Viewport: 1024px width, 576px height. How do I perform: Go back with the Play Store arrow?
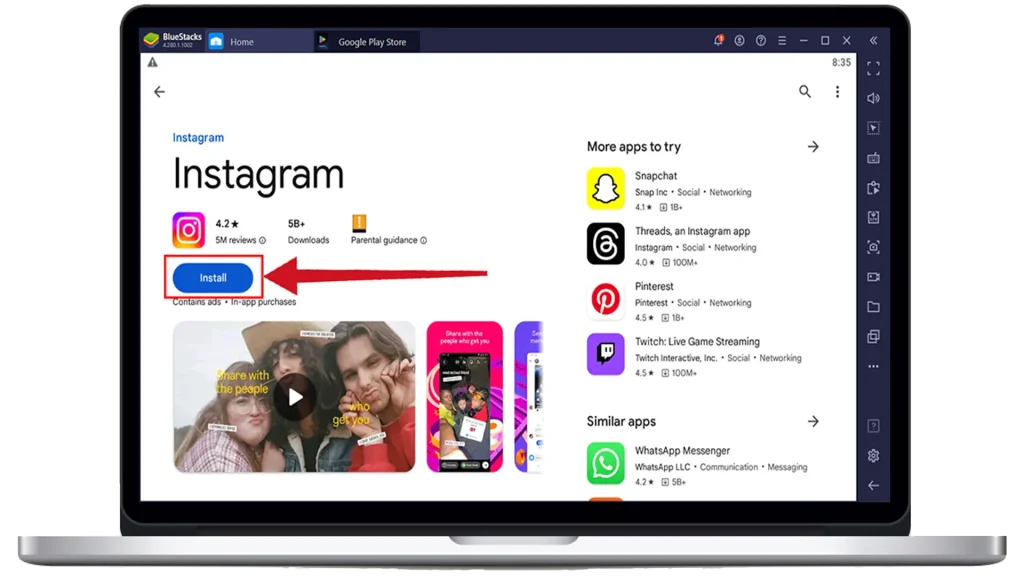click(159, 92)
